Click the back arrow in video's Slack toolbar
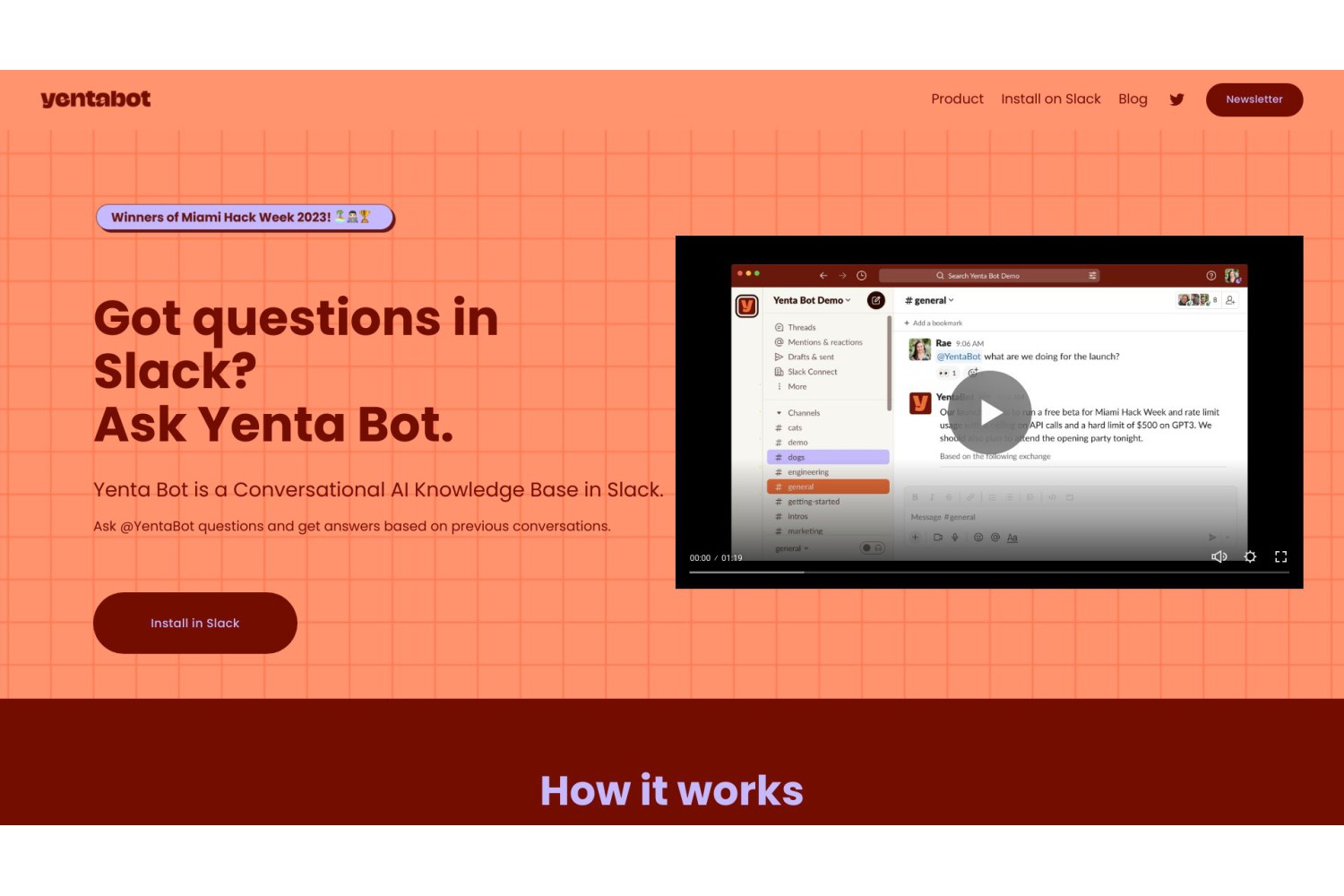 tap(823, 275)
